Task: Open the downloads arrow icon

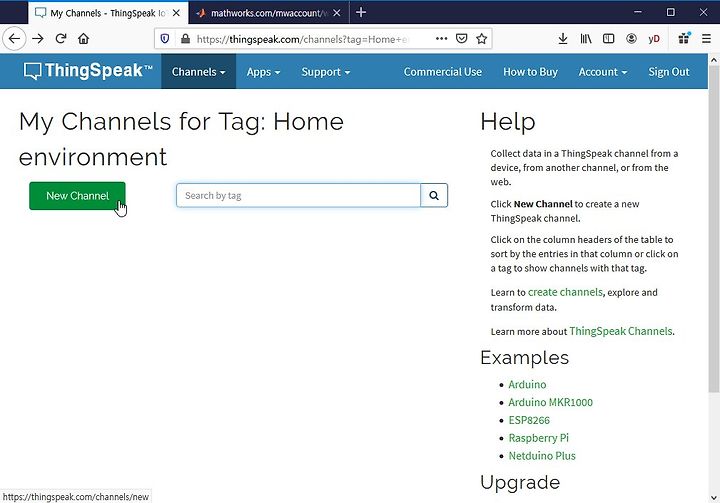Action: [x=562, y=39]
